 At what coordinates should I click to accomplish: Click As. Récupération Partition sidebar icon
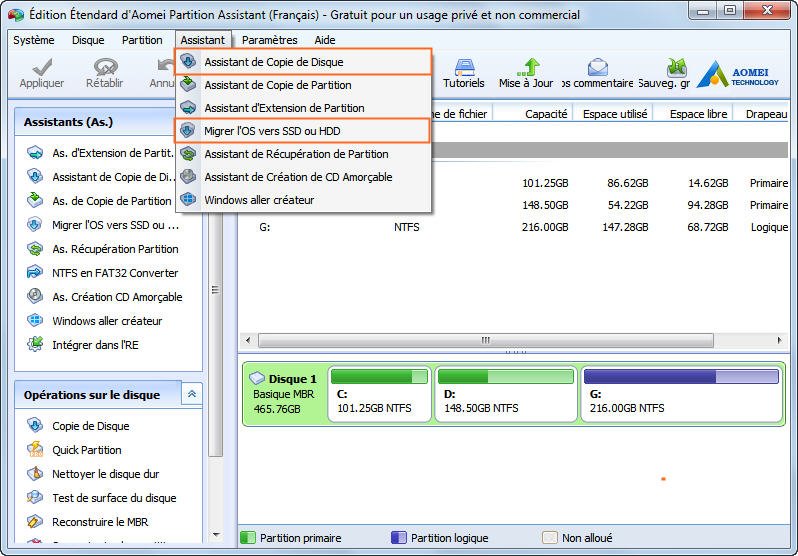pos(35,248)
